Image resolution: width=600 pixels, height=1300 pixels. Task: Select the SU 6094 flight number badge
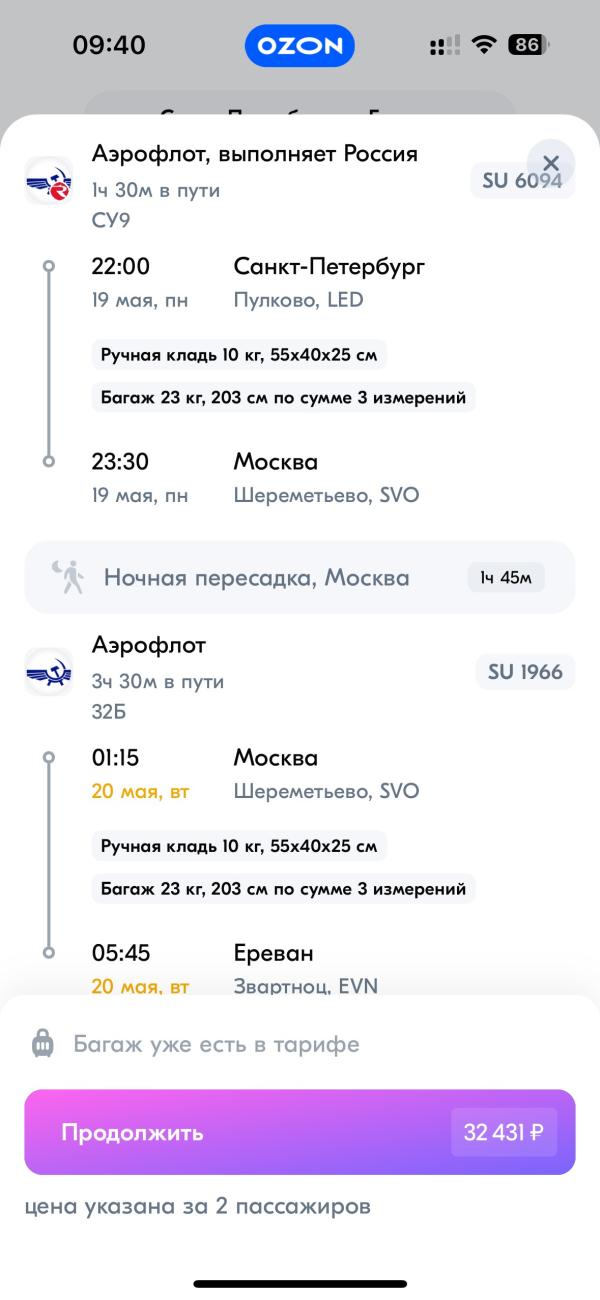(523, 181)
